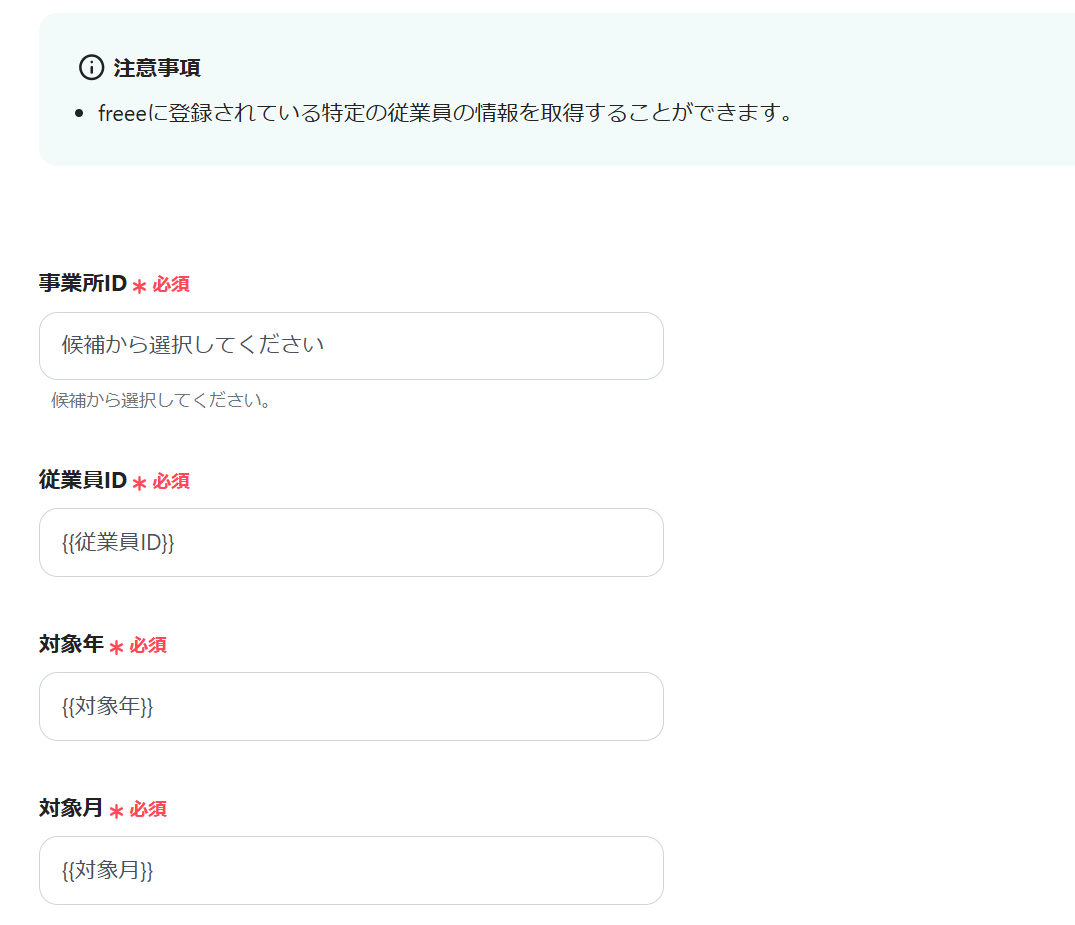The height and width of the screenshot is (925, 1075).
Task: Click the 必須 marker beside 従業員ID
Action: (171, 481)
